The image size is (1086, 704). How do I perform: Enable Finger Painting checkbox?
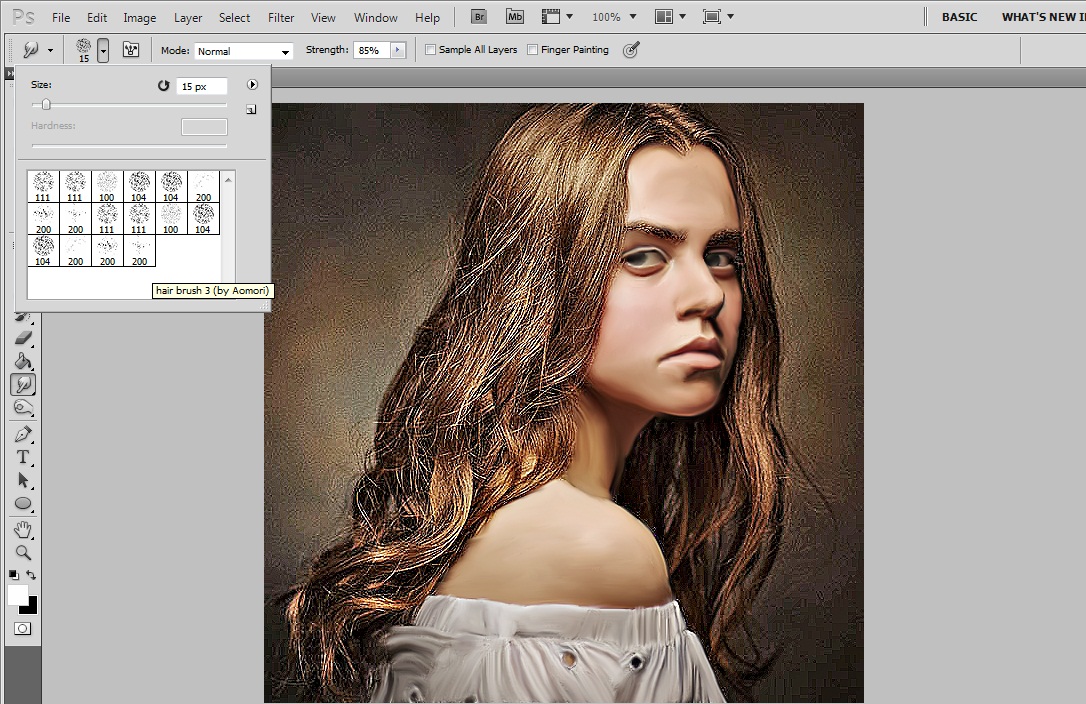[532, 50]
